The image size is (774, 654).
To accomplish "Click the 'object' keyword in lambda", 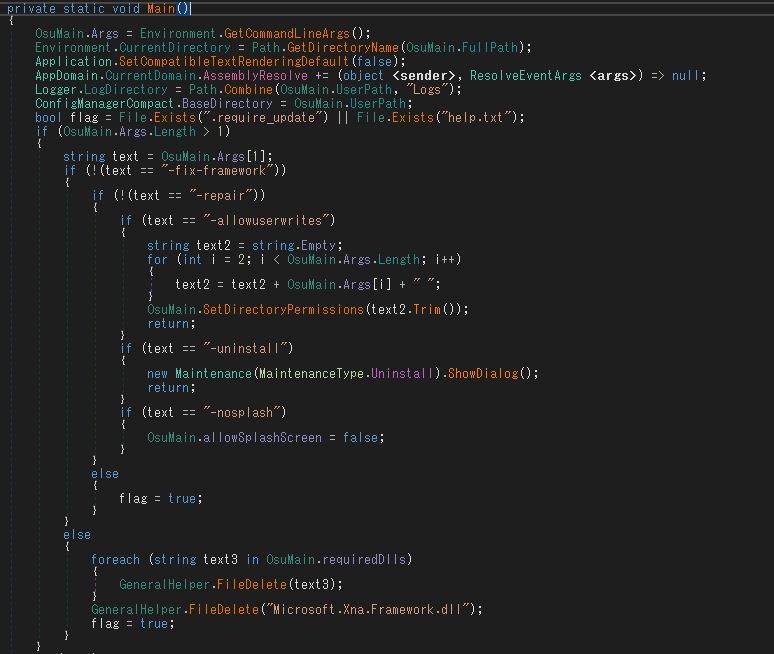I will click(363, 76).
